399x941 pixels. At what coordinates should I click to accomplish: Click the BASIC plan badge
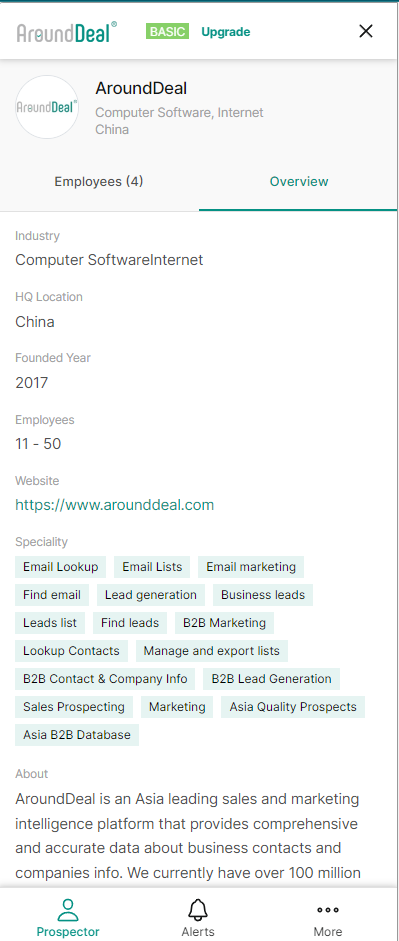point(167,32)
